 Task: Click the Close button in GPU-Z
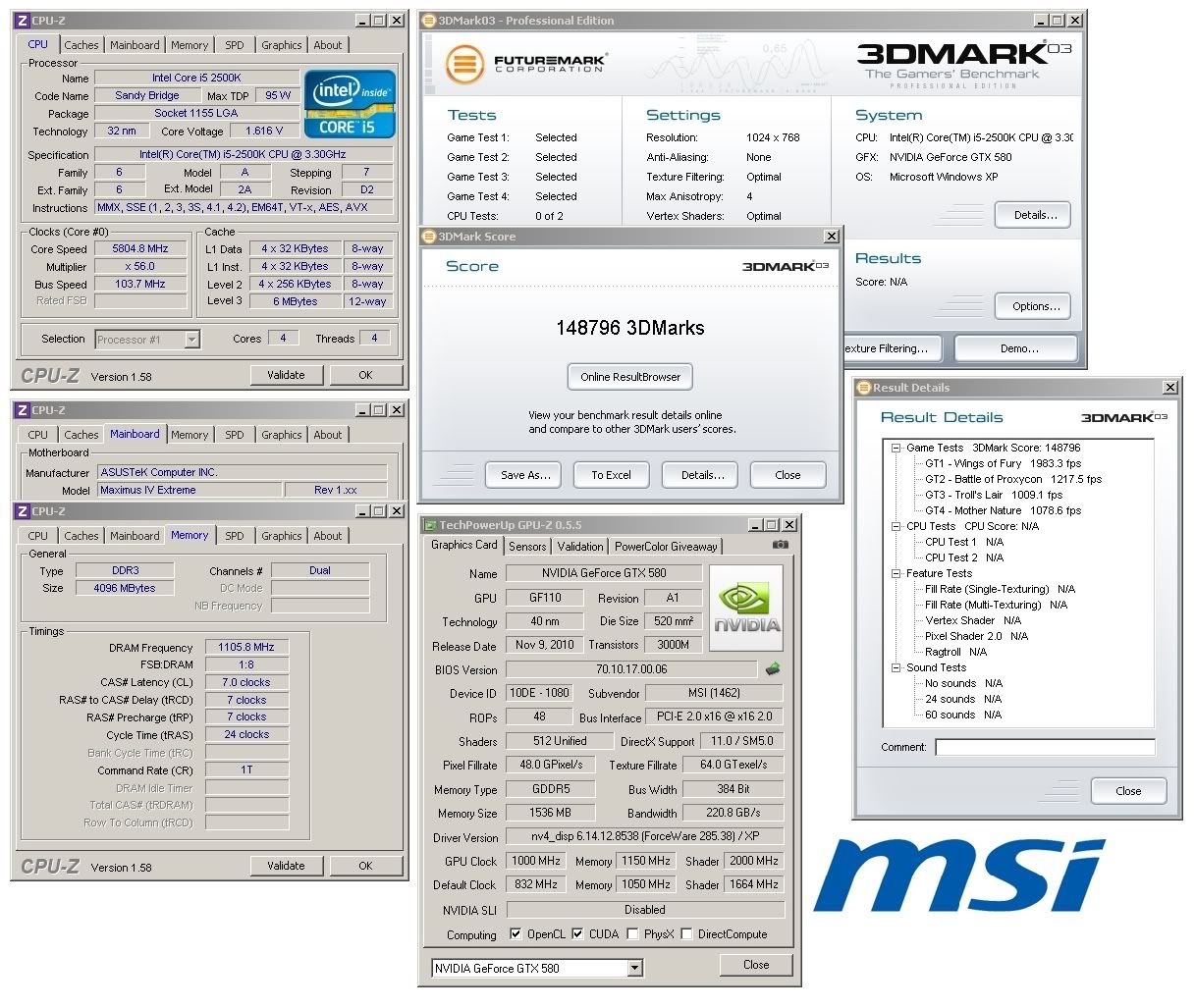[x=756, y=965]
